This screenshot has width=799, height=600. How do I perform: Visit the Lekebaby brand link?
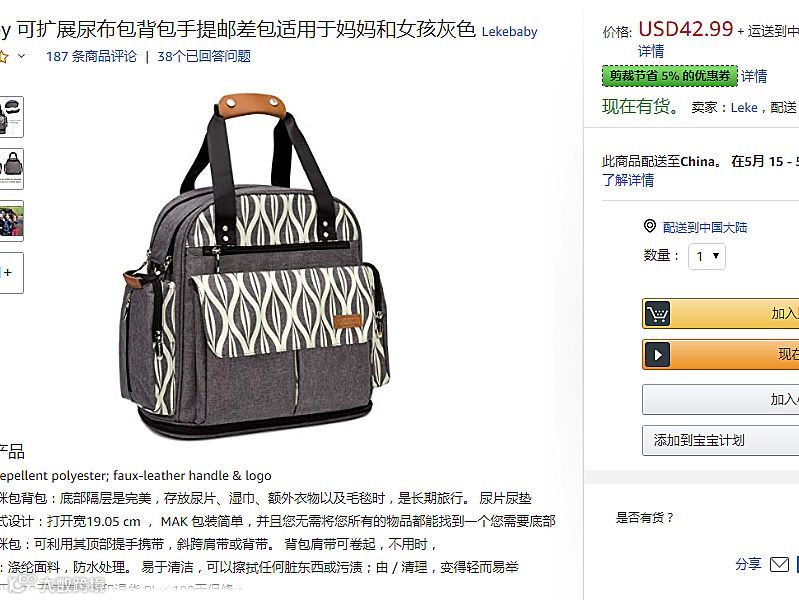tap(510, 32)
